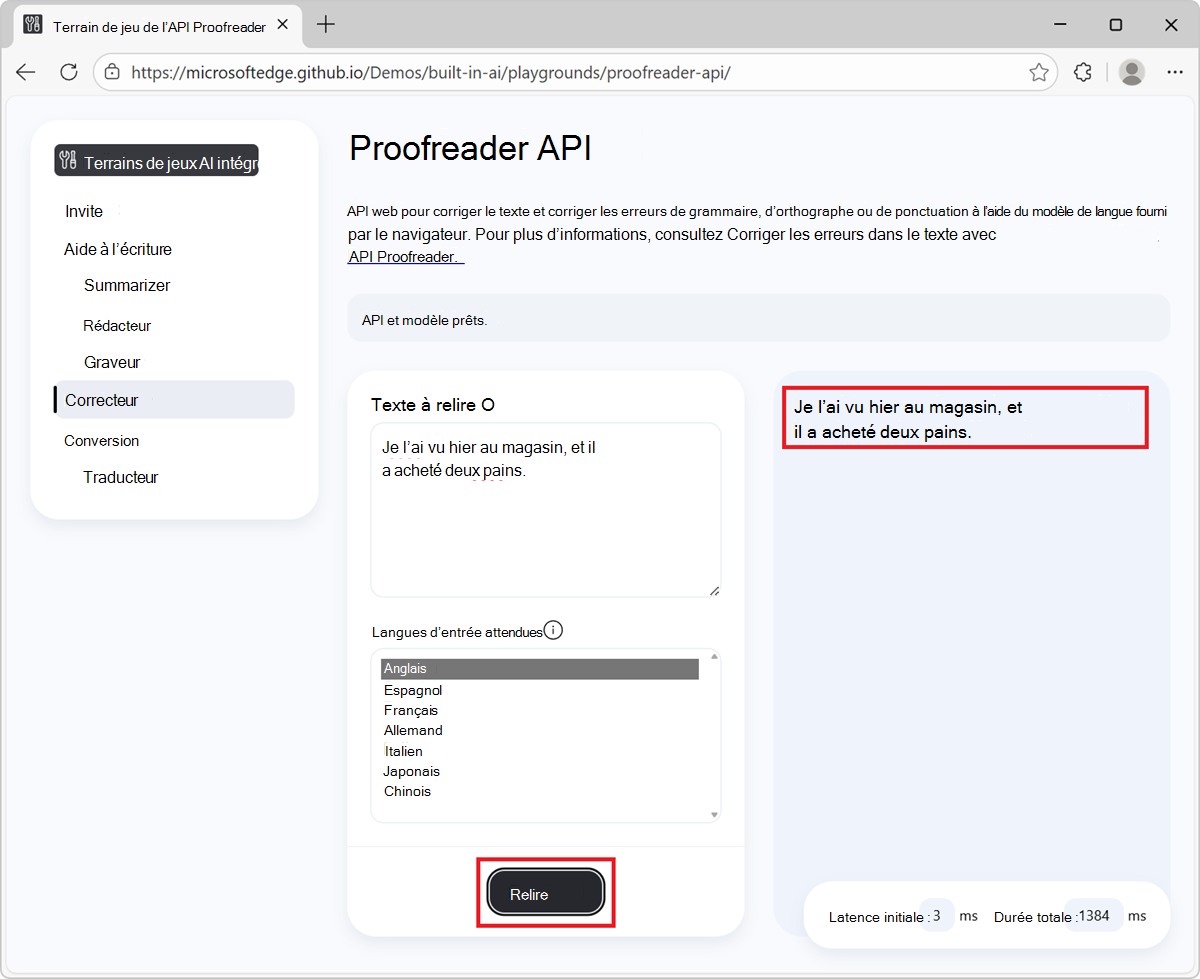Select Conversion in the sidebar
1200x979 pixels.
pos(101,441)
